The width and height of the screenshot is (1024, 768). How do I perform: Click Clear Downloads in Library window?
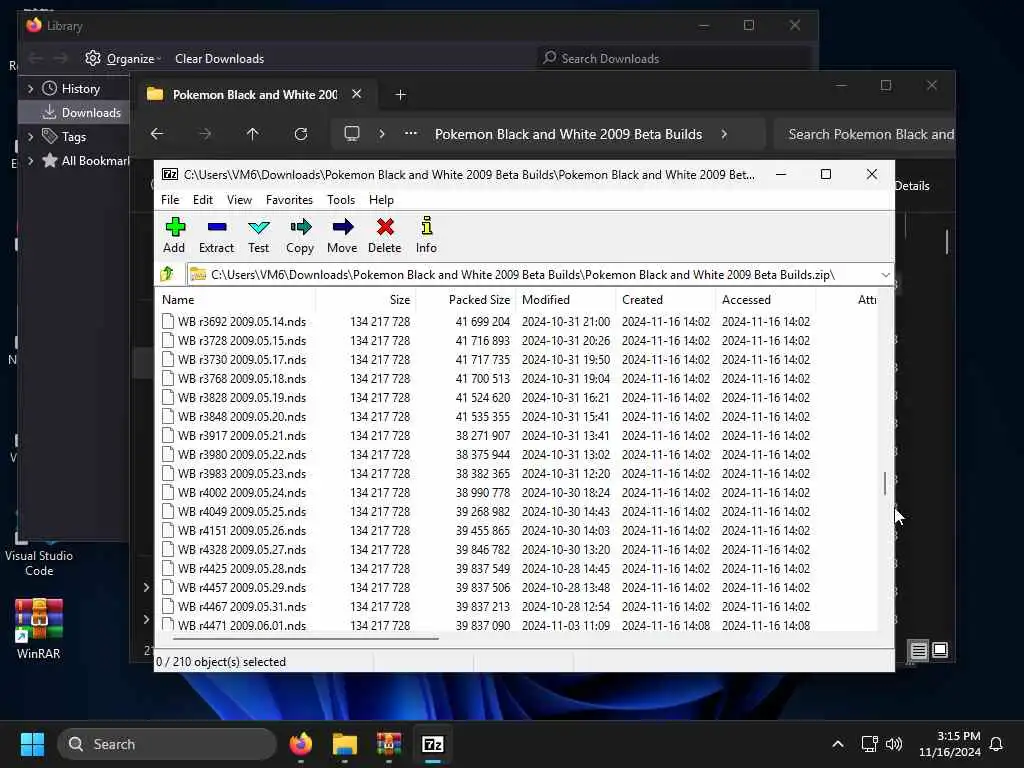(x=219, y=59)
